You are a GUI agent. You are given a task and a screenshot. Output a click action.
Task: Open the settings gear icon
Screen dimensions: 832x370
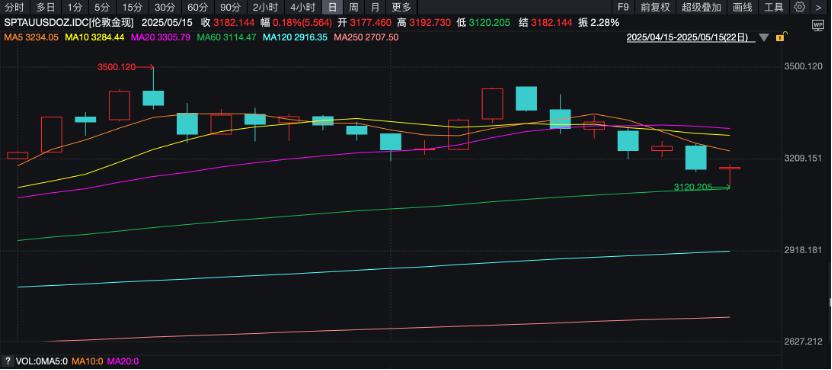pyautogui.click(x=800, y=7)
